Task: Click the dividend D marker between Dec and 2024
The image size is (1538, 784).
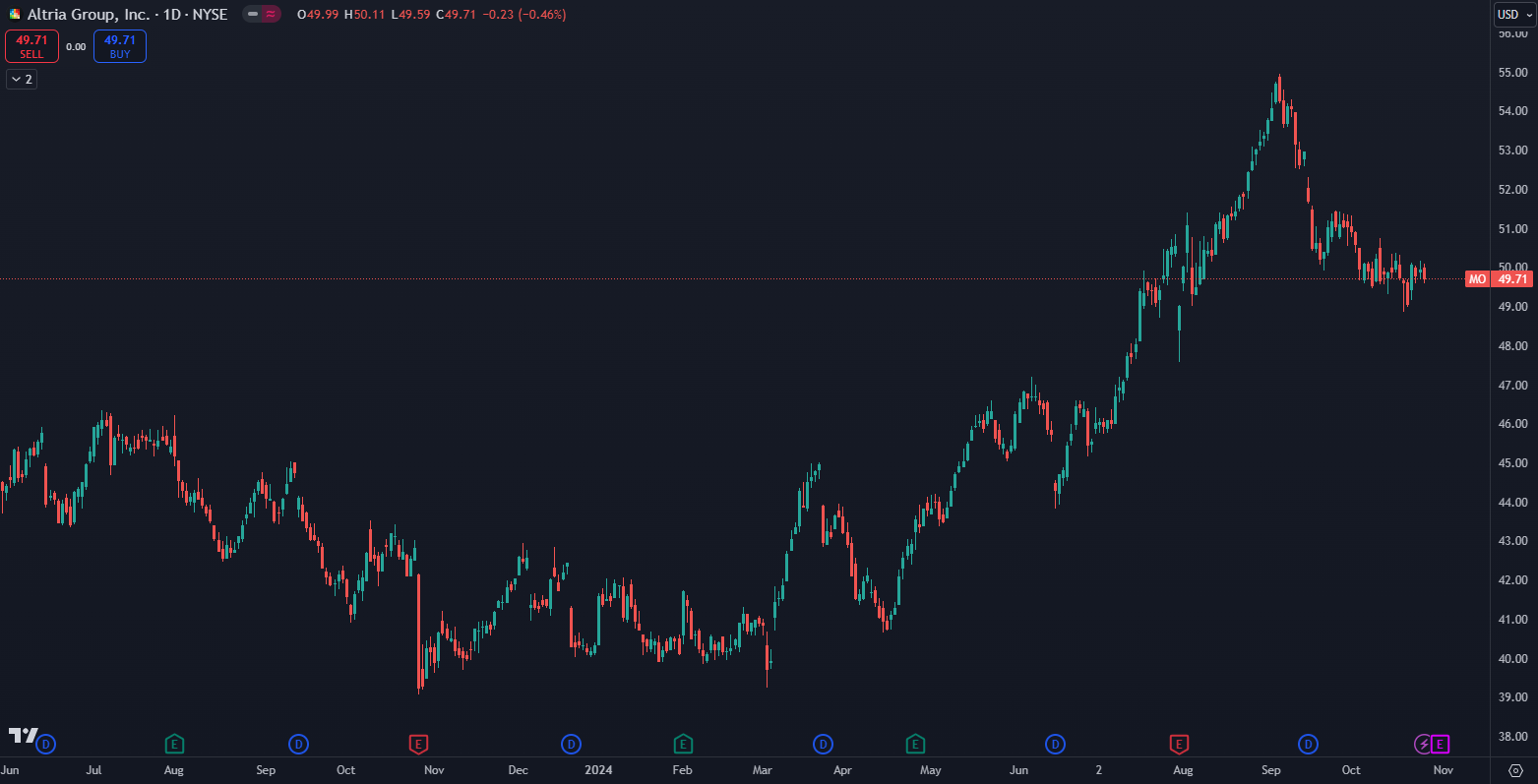Action: click(571, 744)
